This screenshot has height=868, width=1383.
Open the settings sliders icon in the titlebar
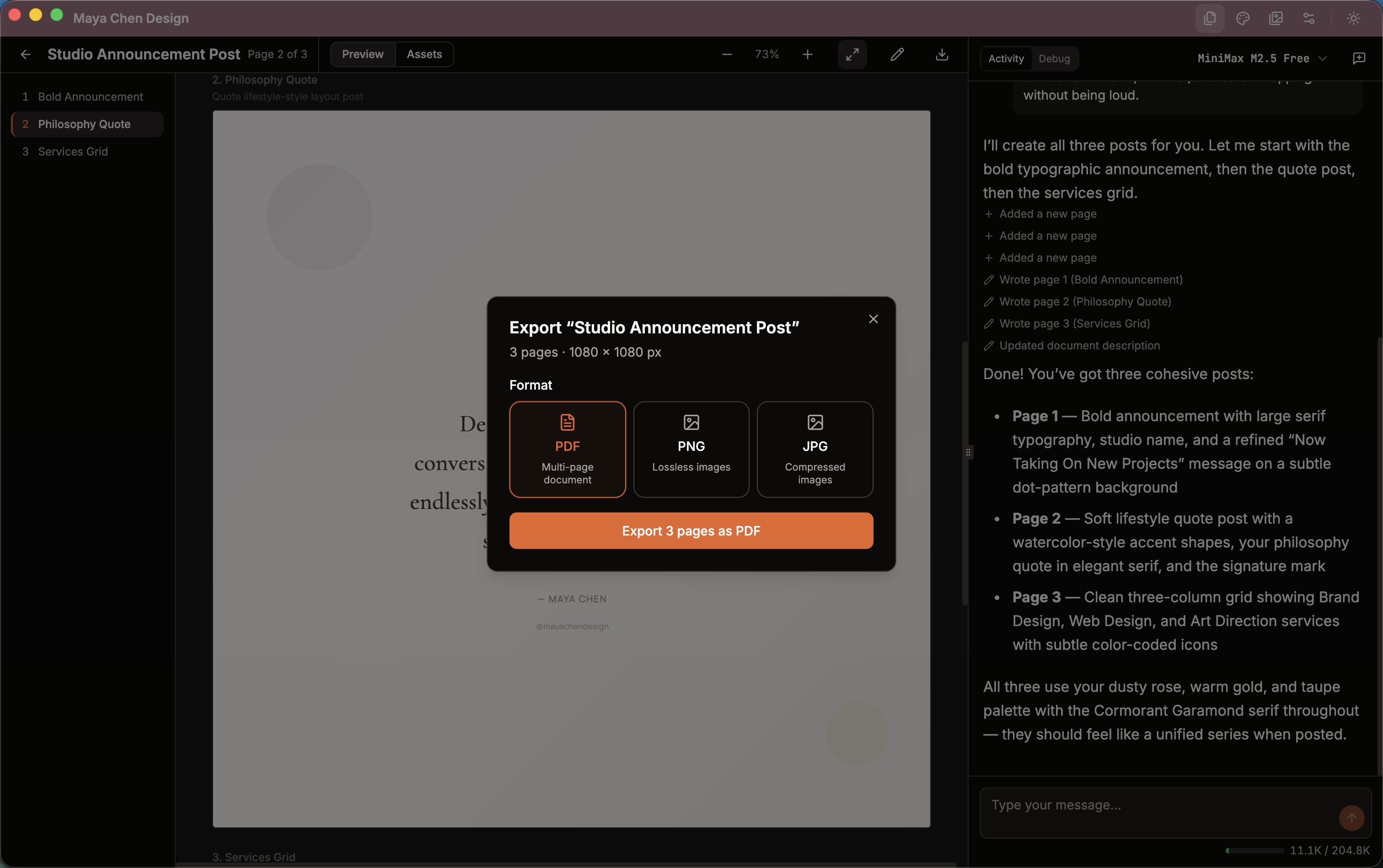pyautogui.click(x=1309, y=18)
